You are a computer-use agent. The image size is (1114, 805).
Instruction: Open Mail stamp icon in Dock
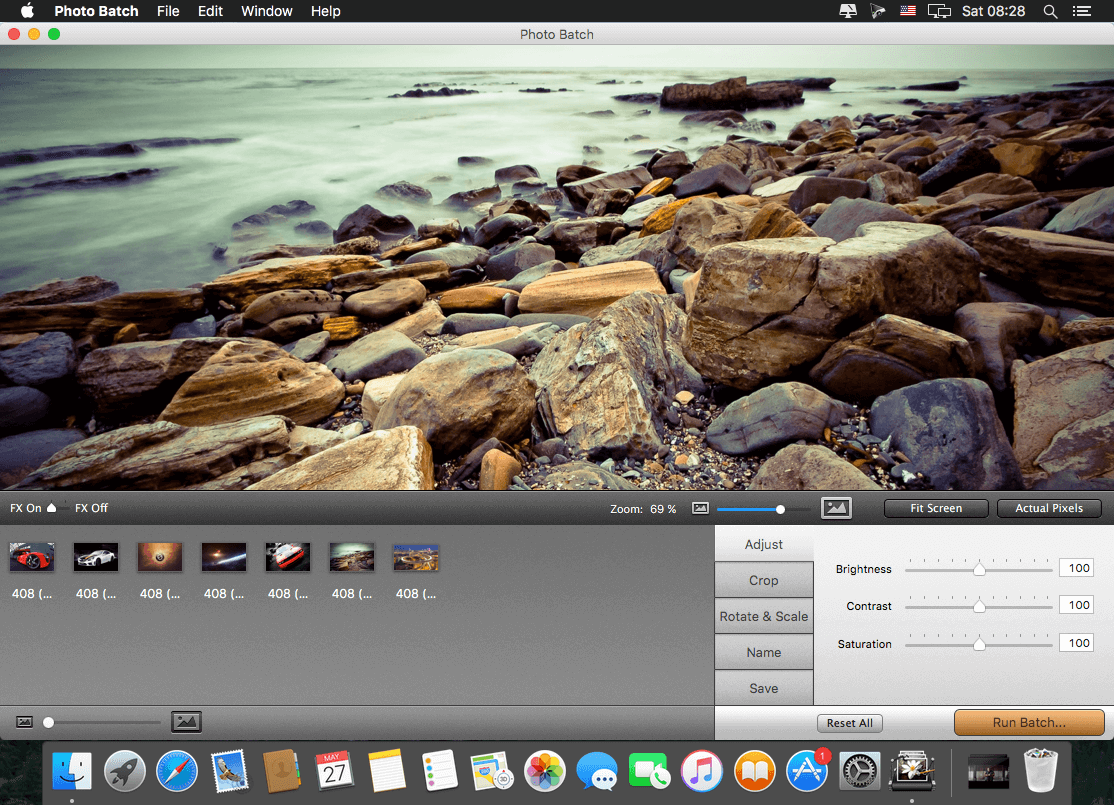[x=229, y=771]
